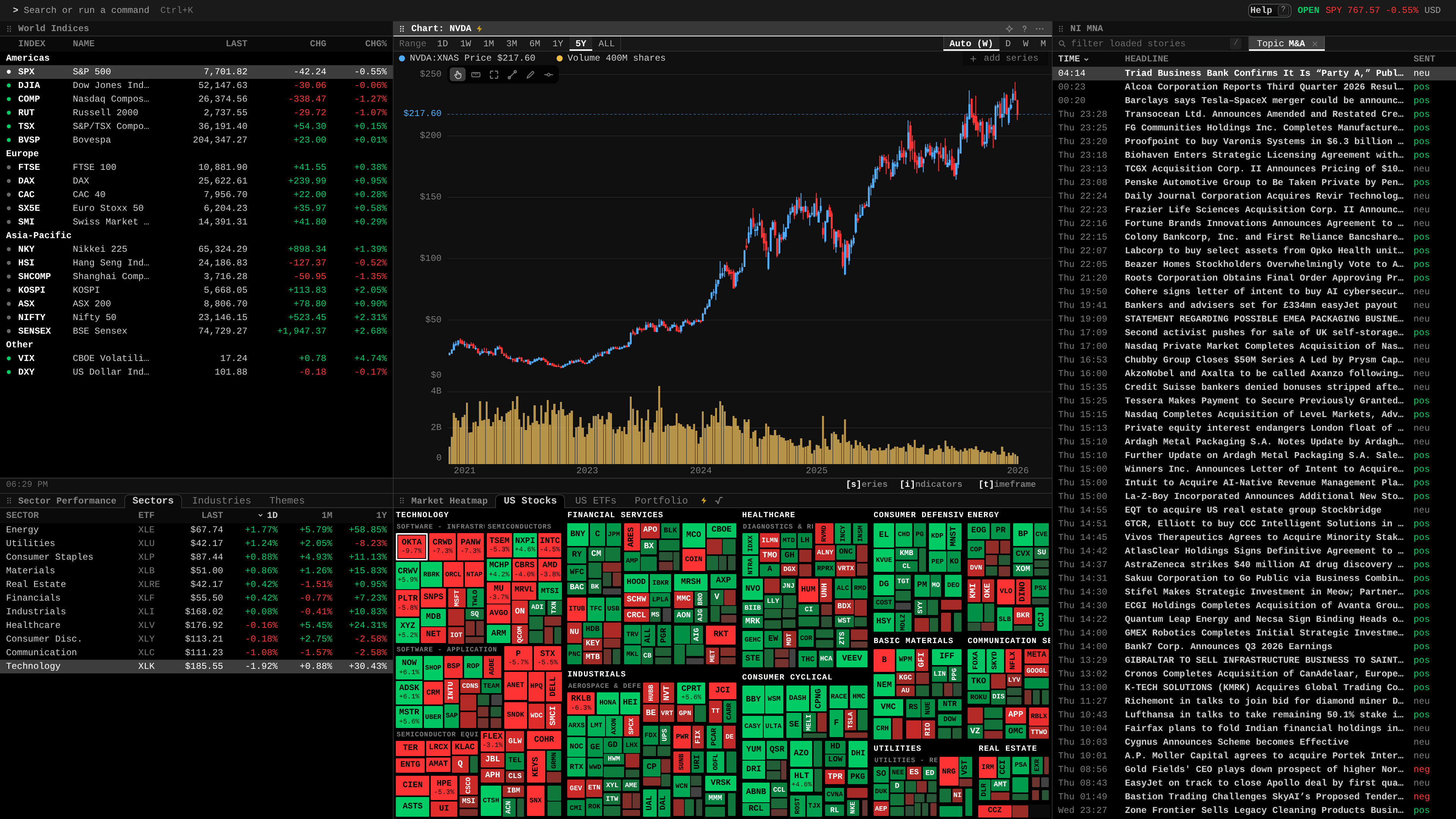Switch chart interval to M
Screen dimensions: 1456x819
pos(1043,44)
